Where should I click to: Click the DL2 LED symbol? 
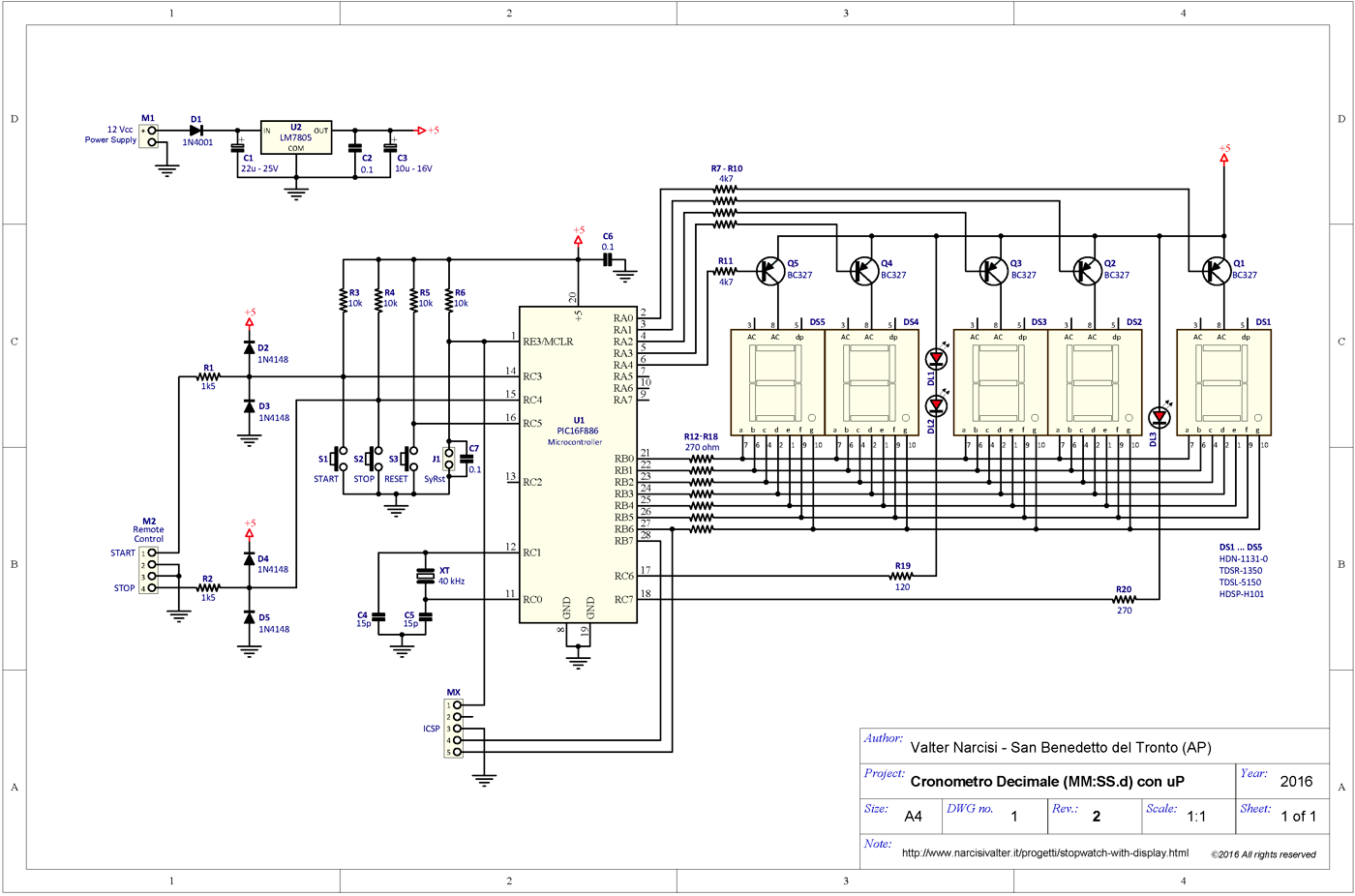[937, 406]
